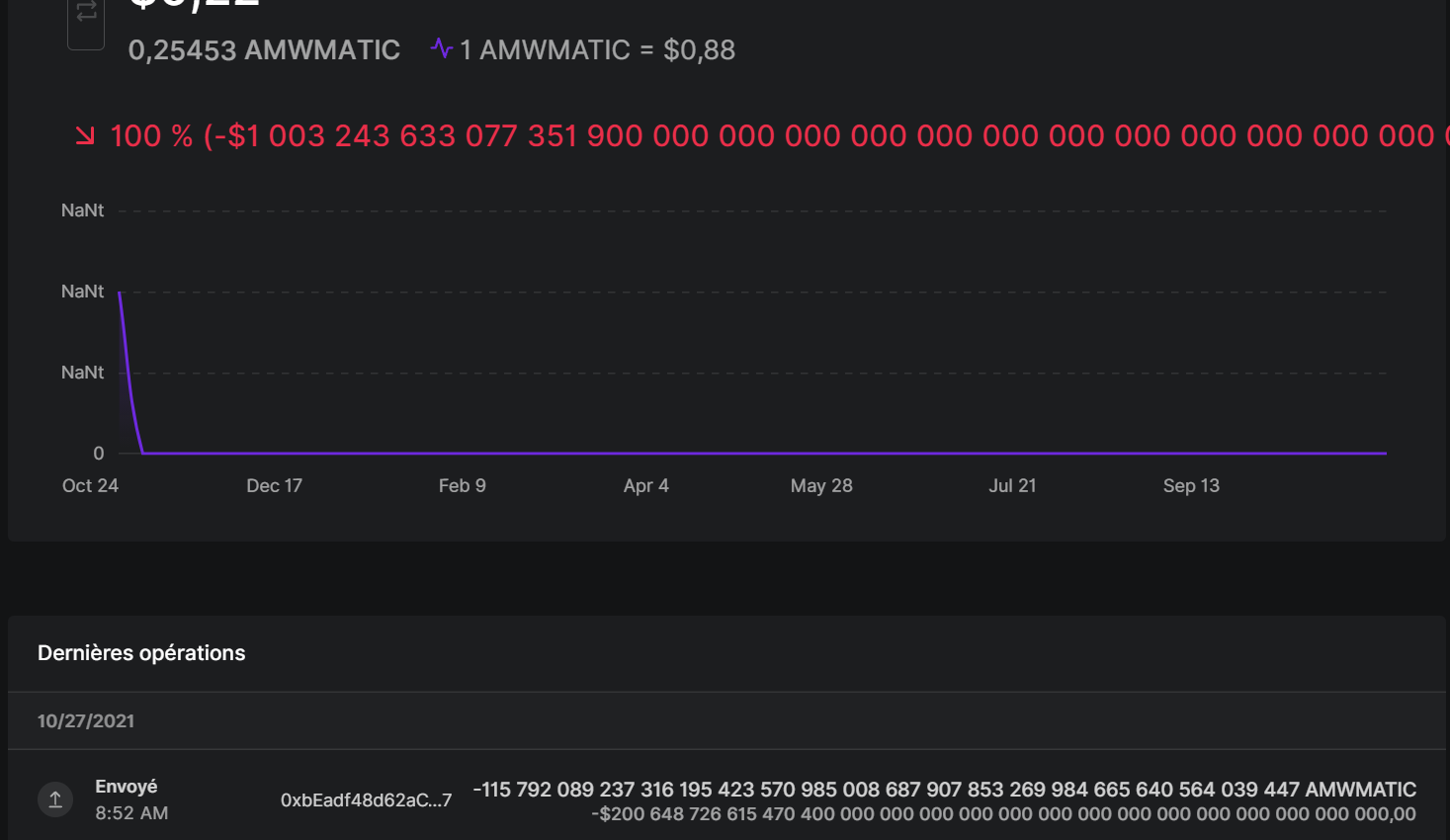Viewport: 1450px width, 840px height.
Task: Click the 0xbEadf48d62aC...7 recipient address
Action: coord(366,800)
